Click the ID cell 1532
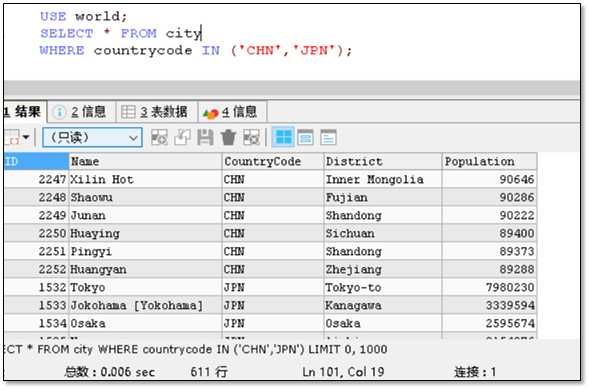 click(x=36, y=288)
